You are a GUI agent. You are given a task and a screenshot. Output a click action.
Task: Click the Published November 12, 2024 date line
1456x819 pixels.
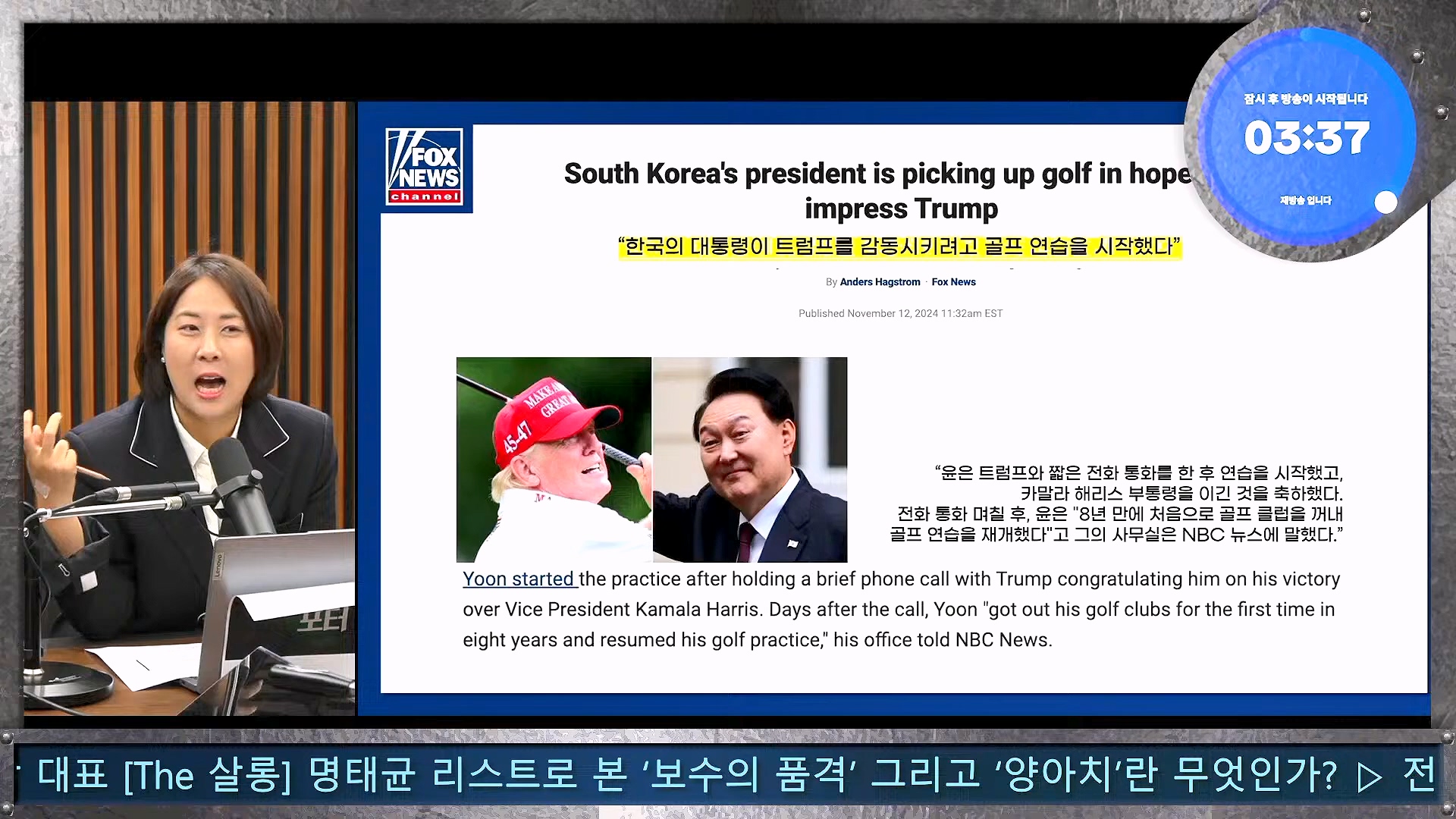coord(900,313)
